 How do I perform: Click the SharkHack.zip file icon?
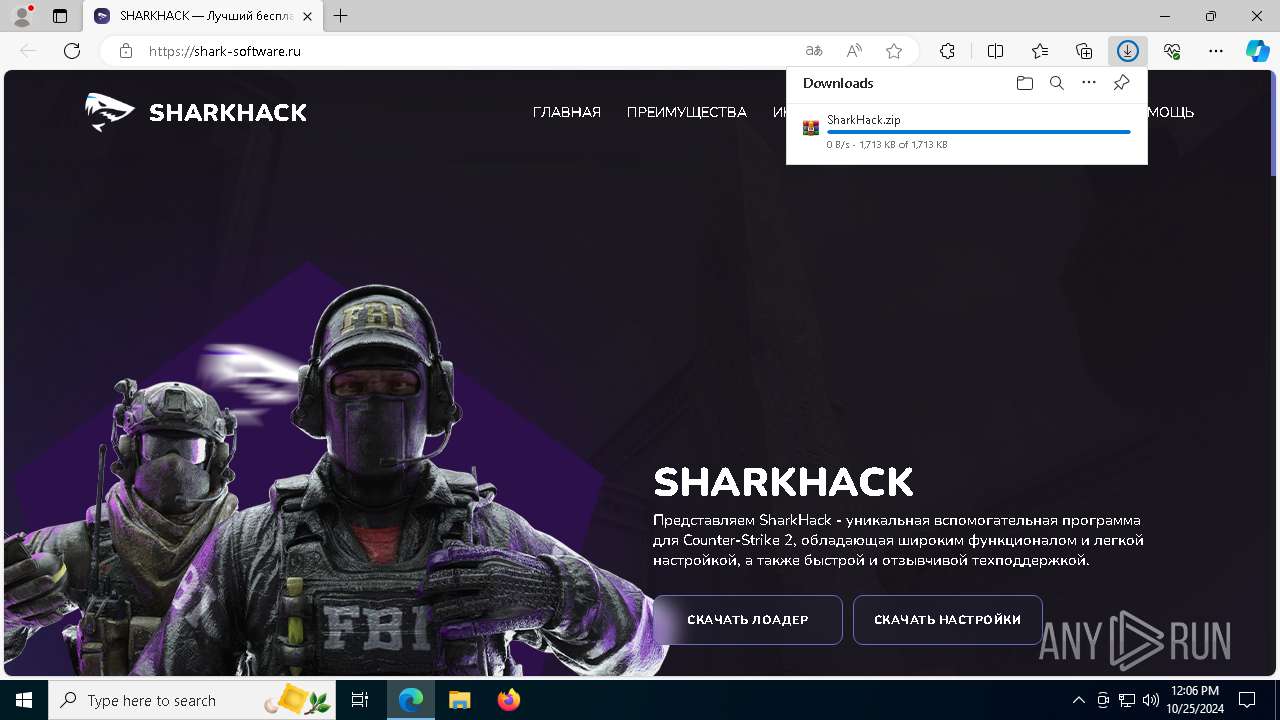[x=811, y=127]
